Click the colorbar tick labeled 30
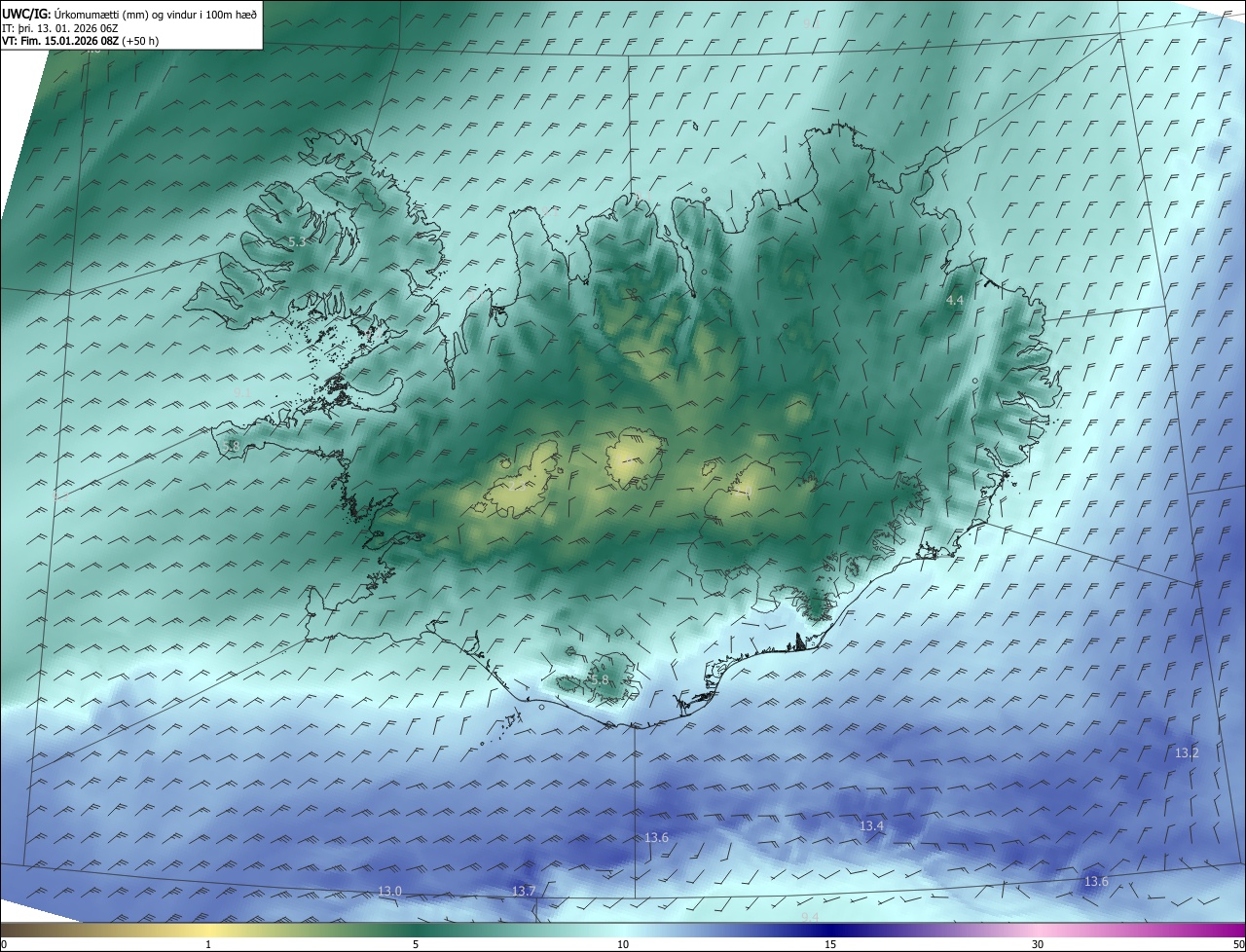The image size is (1246, 952). point(1038,944)
